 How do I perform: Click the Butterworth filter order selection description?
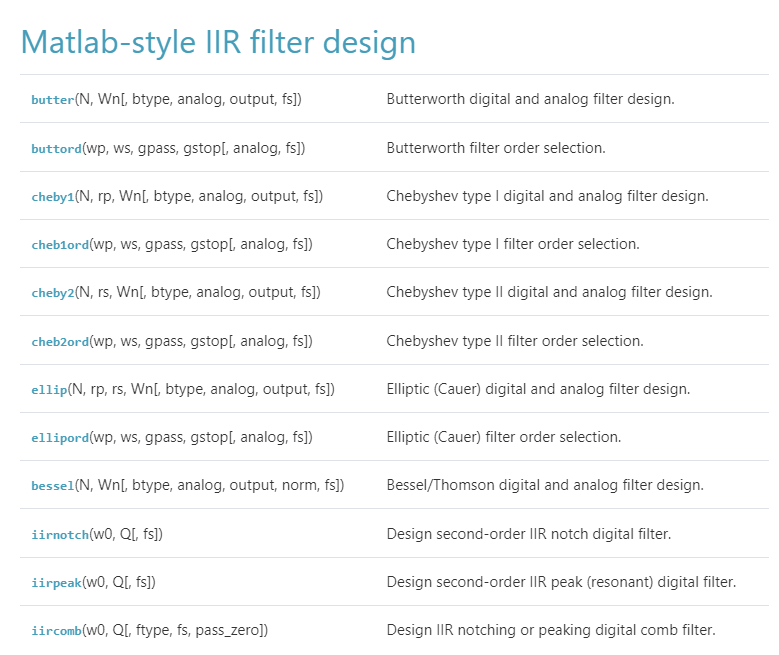coord(496,148)
